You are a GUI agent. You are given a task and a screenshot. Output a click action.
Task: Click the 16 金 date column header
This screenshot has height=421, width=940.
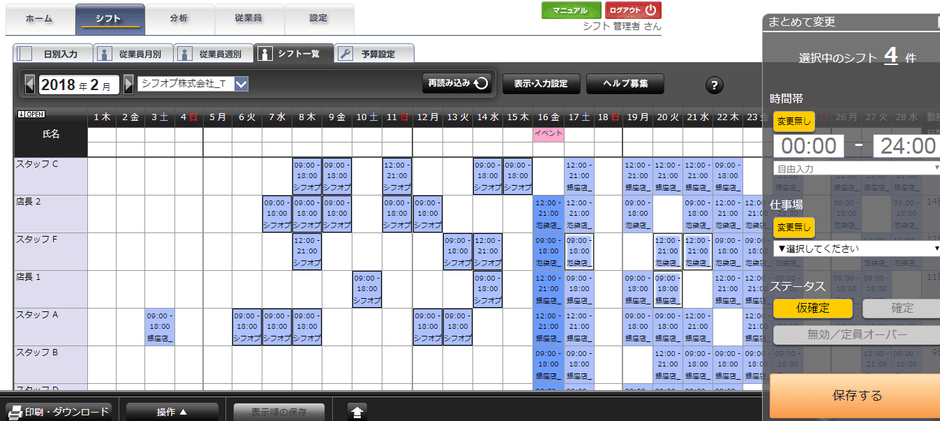pyautogui.click(x=547, y=118)
